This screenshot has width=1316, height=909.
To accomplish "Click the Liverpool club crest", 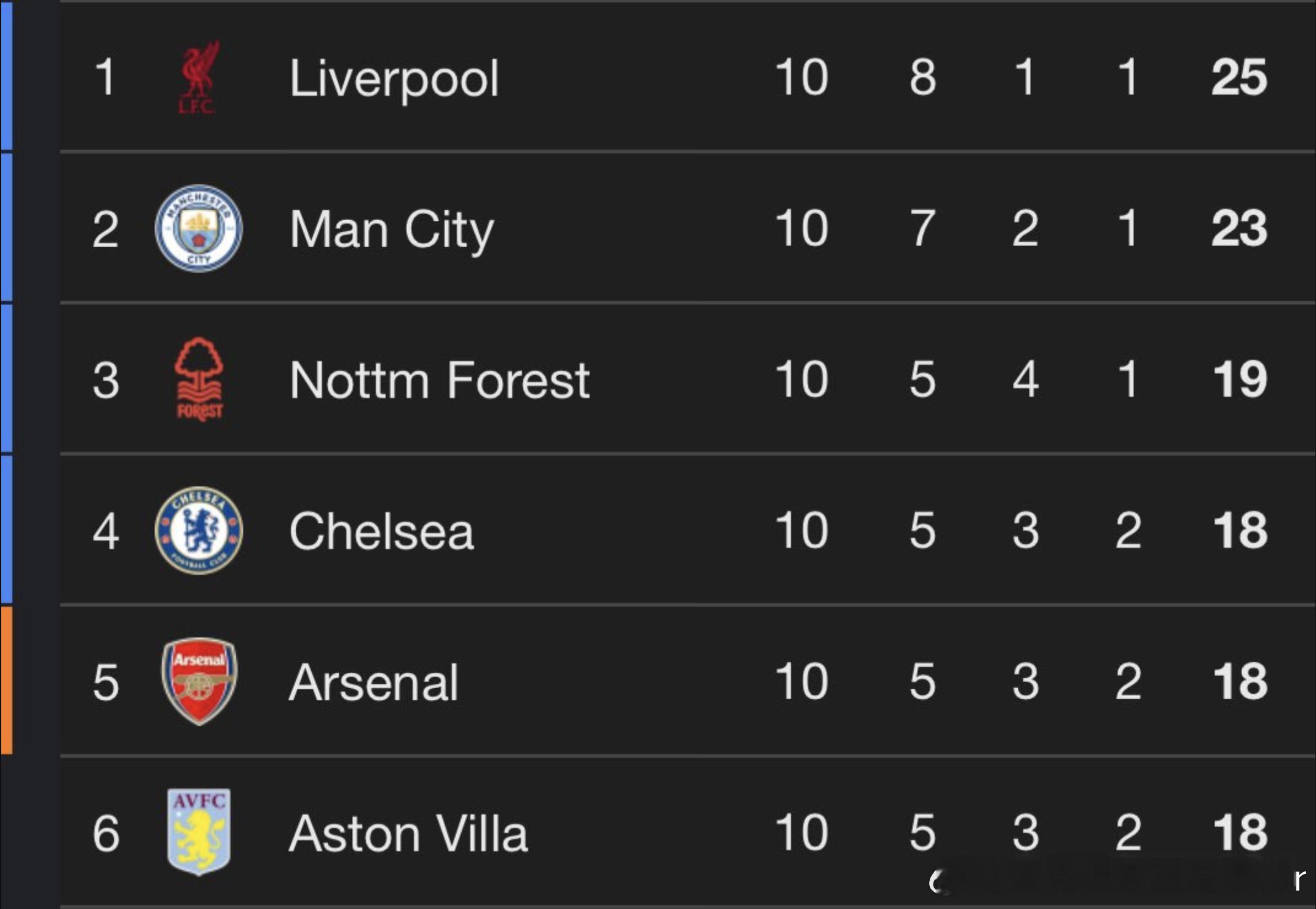I will coord(199,77).
